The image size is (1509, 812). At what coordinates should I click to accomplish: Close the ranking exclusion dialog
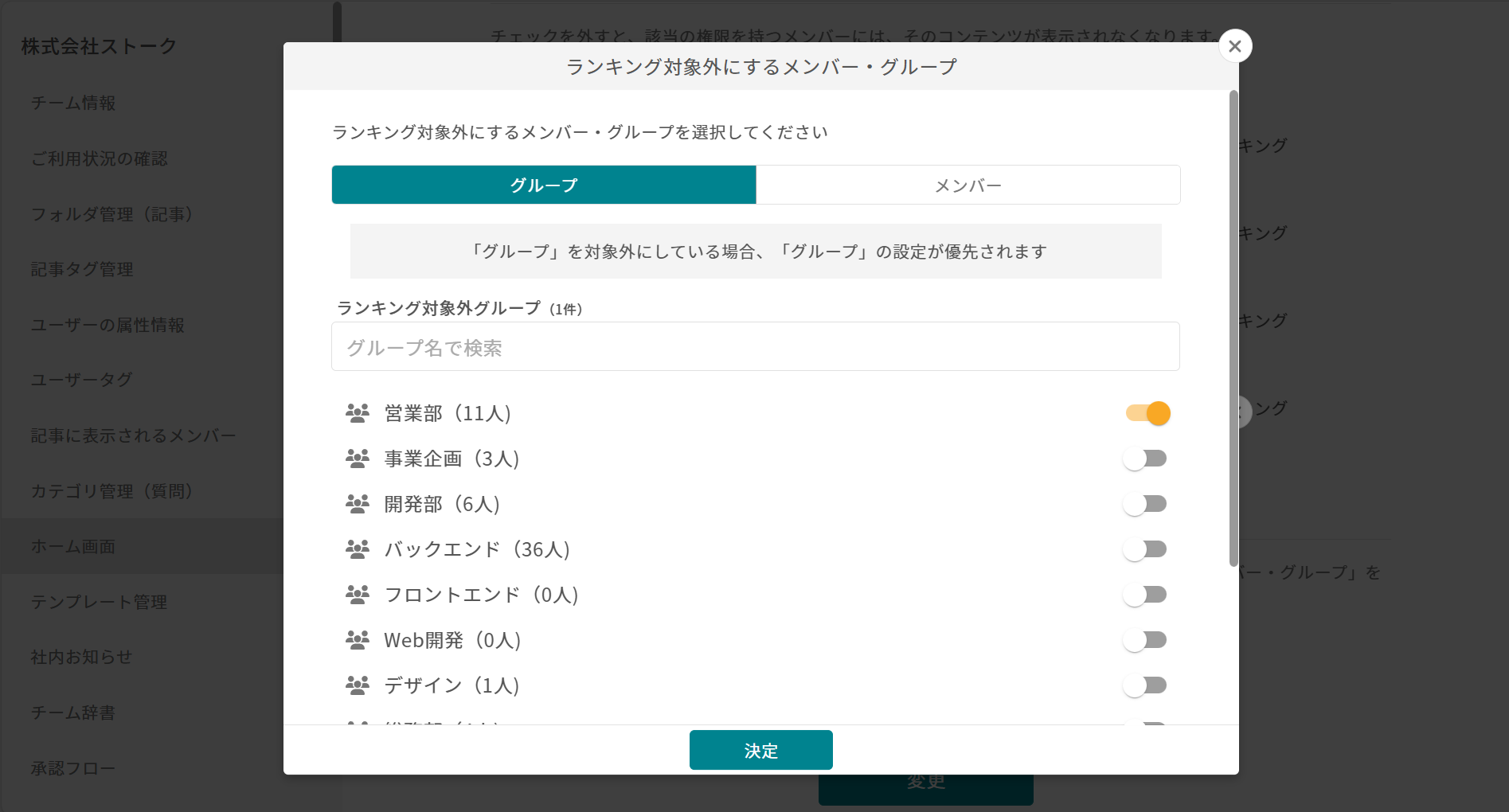[1234, 46]
